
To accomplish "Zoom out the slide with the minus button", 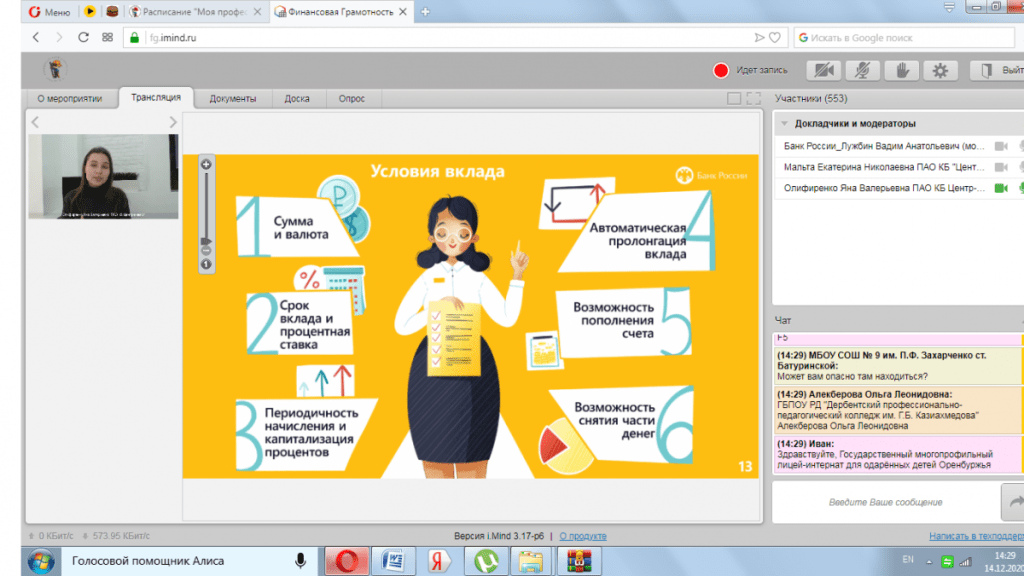I will pos(206,251).
